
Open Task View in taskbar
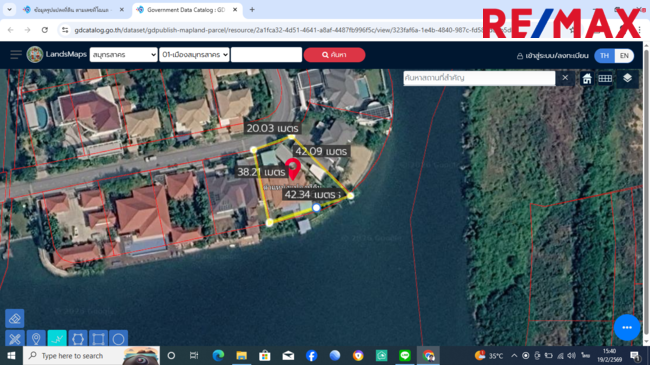pyautogui.click(x=194, y=355)
